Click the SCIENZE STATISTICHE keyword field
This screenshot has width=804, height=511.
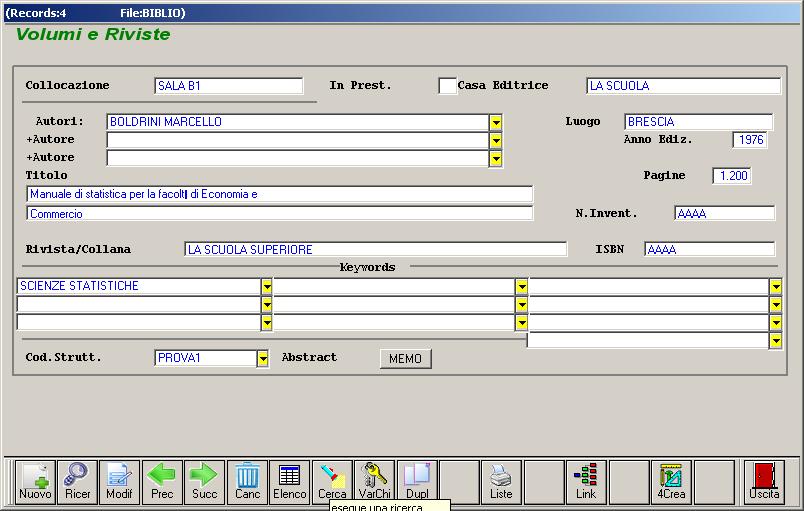click(x=139, y=286)
